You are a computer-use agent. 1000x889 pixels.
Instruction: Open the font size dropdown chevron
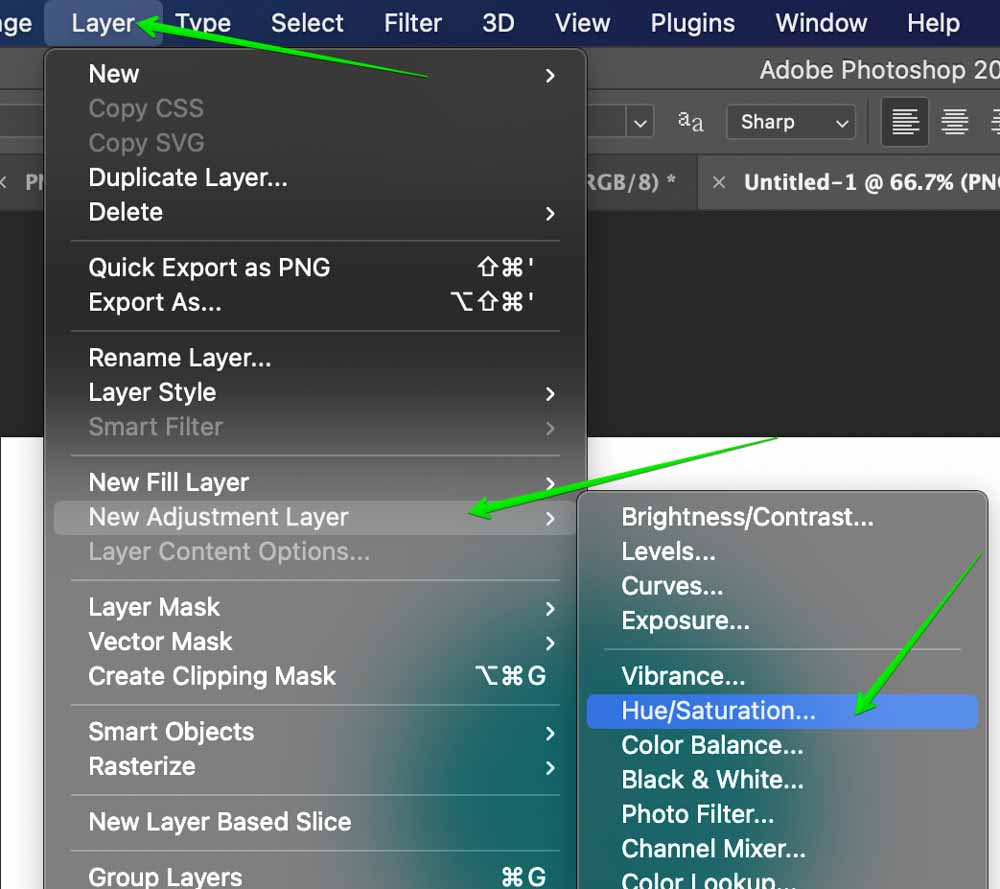point(639,121)
